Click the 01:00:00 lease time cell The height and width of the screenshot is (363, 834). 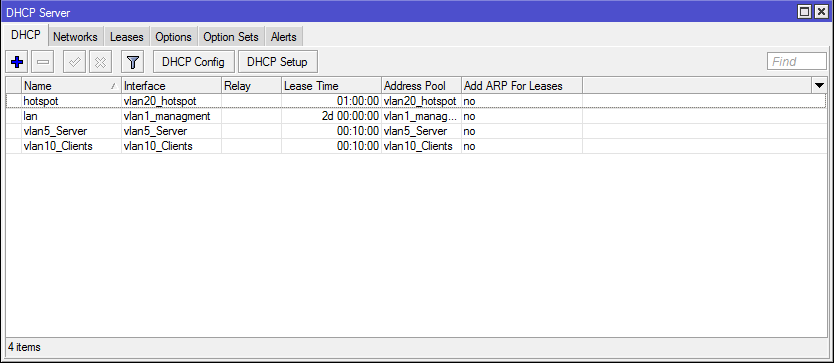click(x=331, y=101)
